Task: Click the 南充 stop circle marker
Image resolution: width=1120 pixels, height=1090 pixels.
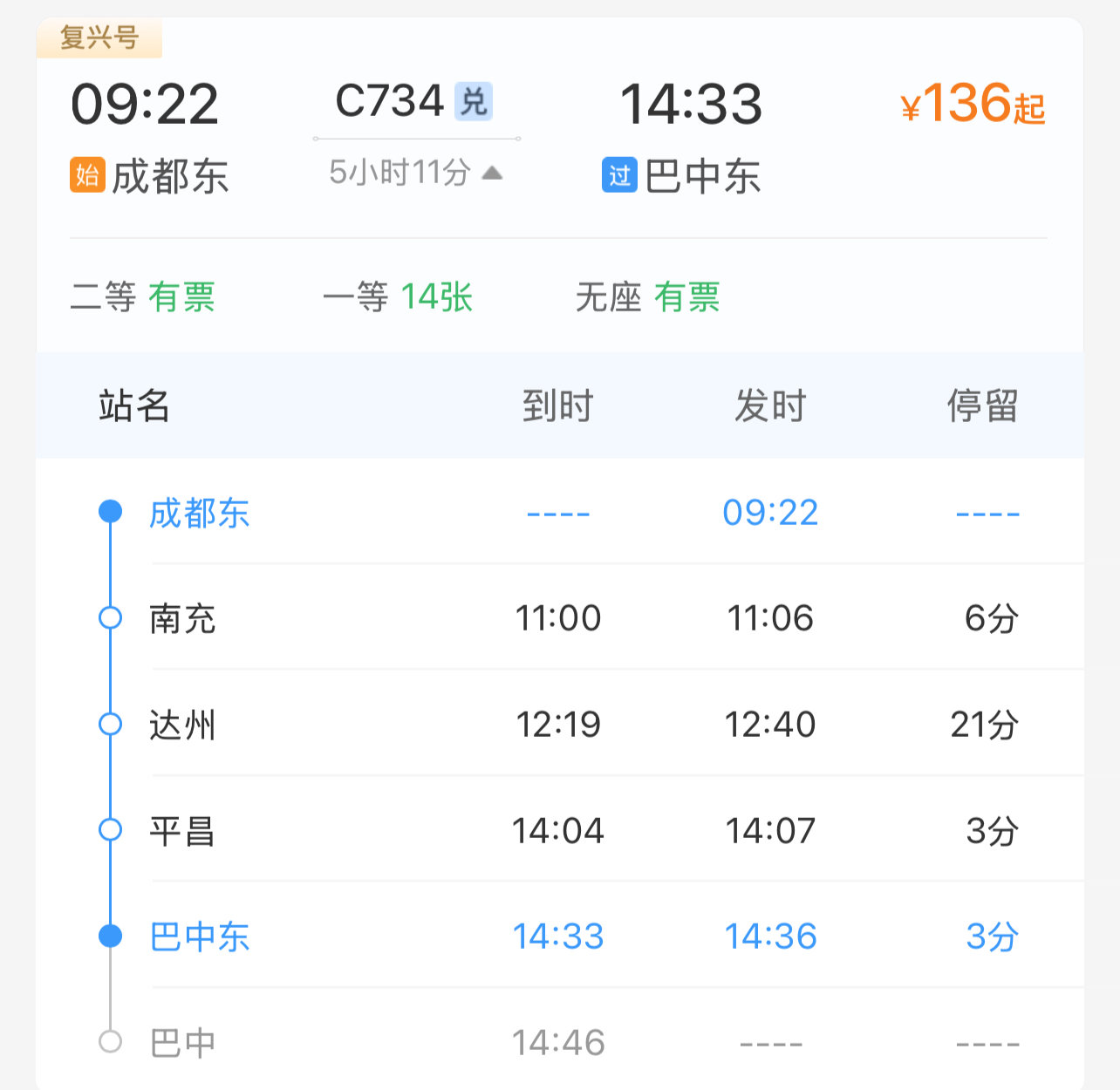Action: point(111,618)
